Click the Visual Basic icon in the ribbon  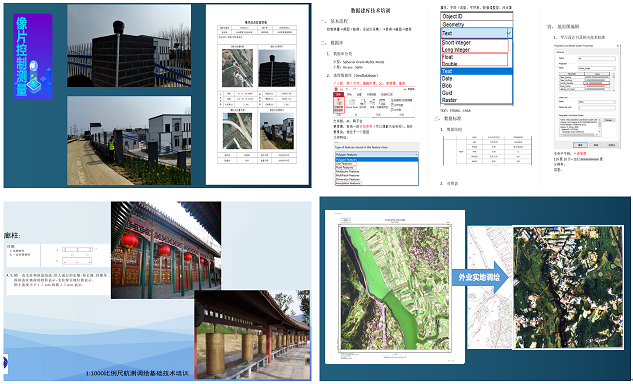[x=352, y=104]
